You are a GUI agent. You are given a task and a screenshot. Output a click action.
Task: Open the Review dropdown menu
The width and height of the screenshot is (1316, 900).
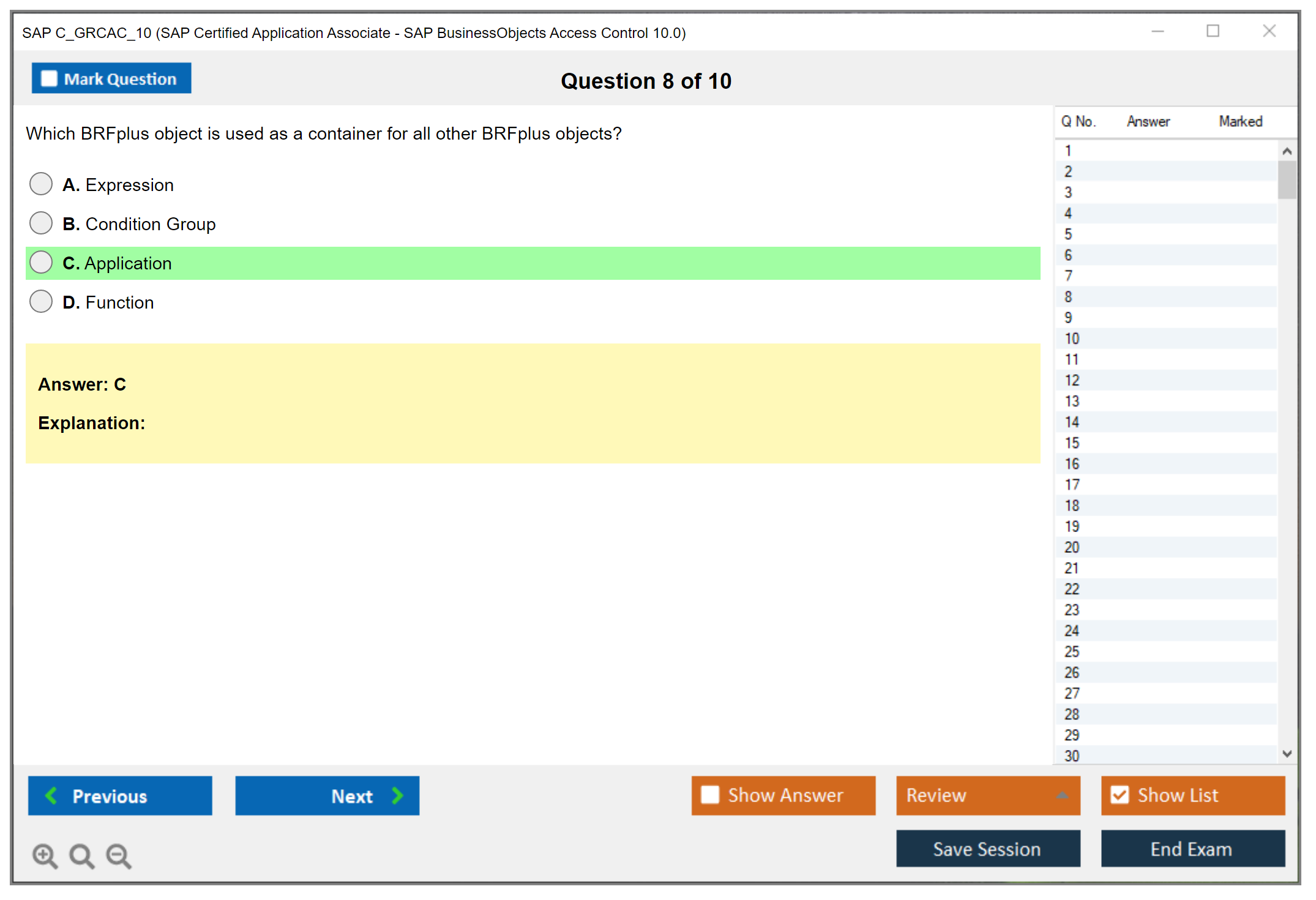pos(1062,795)
